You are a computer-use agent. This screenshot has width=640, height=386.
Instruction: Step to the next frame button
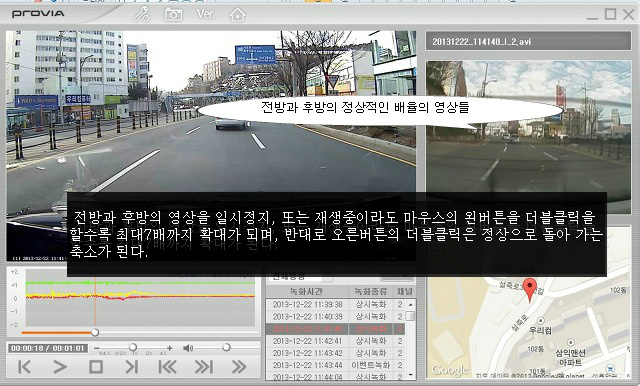[x=131, y=367]
